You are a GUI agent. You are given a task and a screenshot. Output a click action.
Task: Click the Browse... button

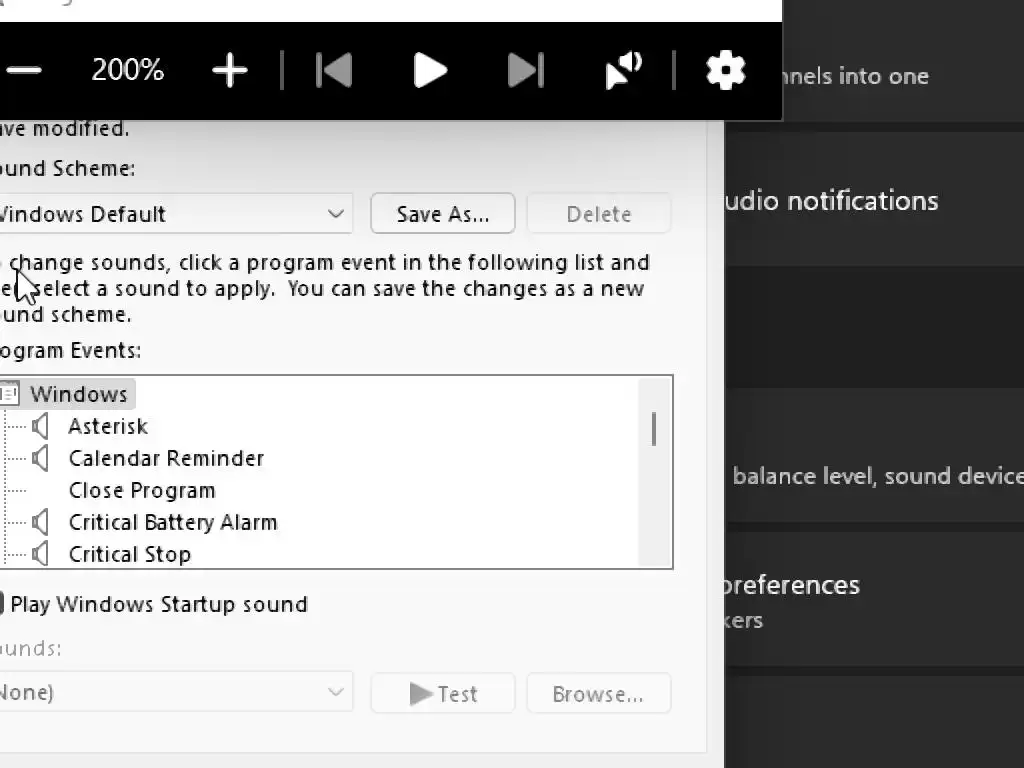pyautogui.click(x=598, y=694)
